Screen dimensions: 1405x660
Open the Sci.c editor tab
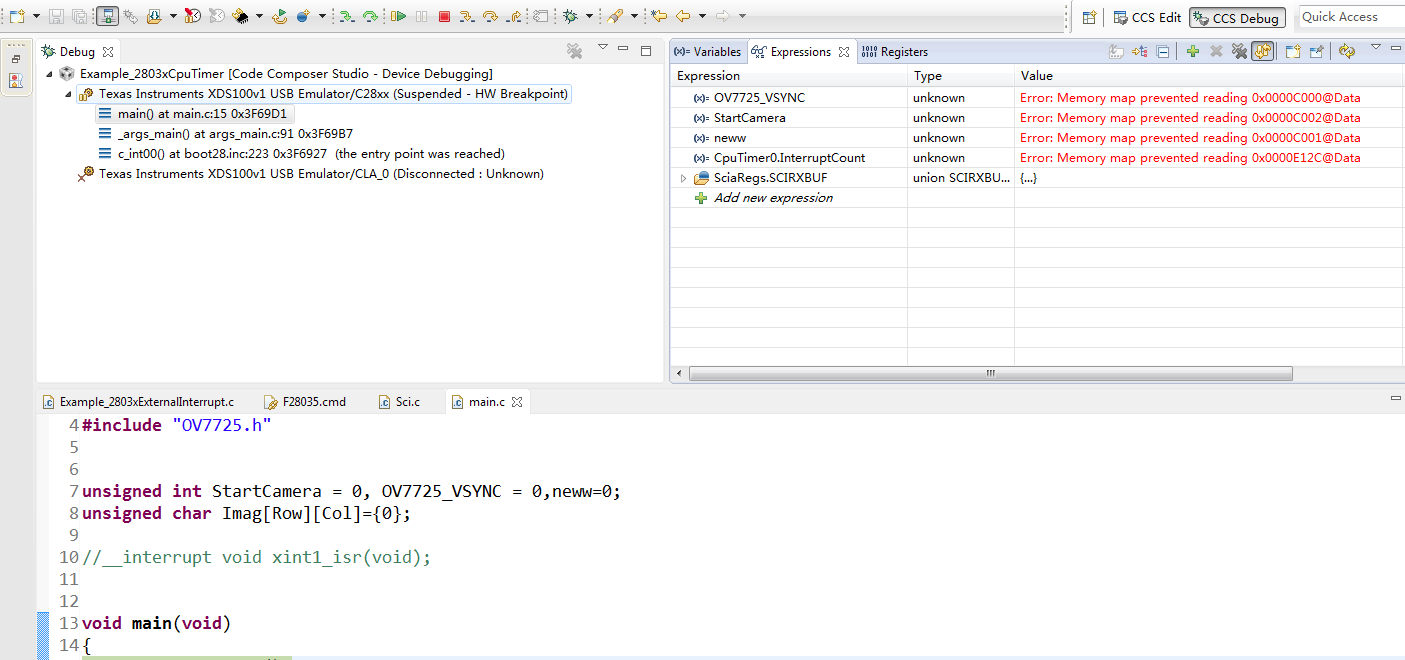click(399, 402)
